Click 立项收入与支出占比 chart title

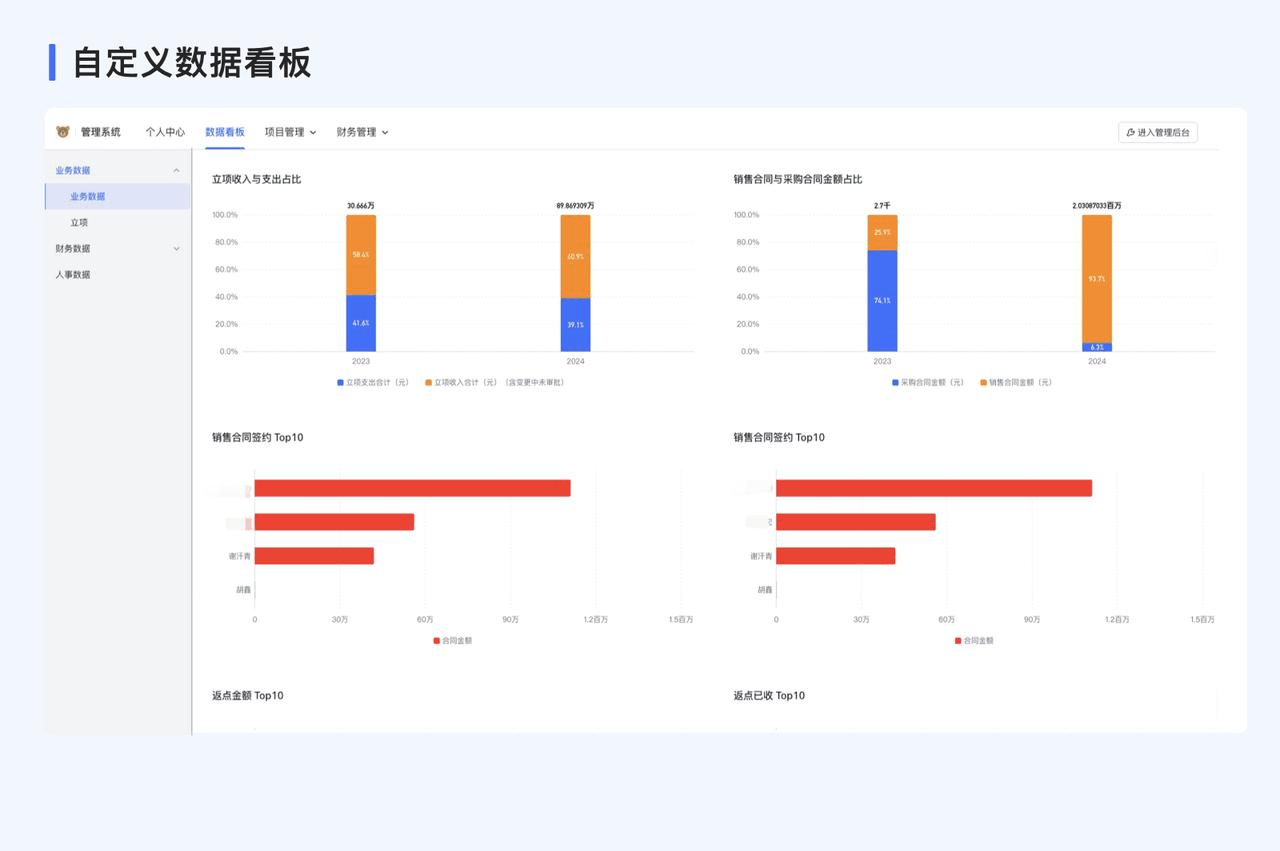[256, 179]
